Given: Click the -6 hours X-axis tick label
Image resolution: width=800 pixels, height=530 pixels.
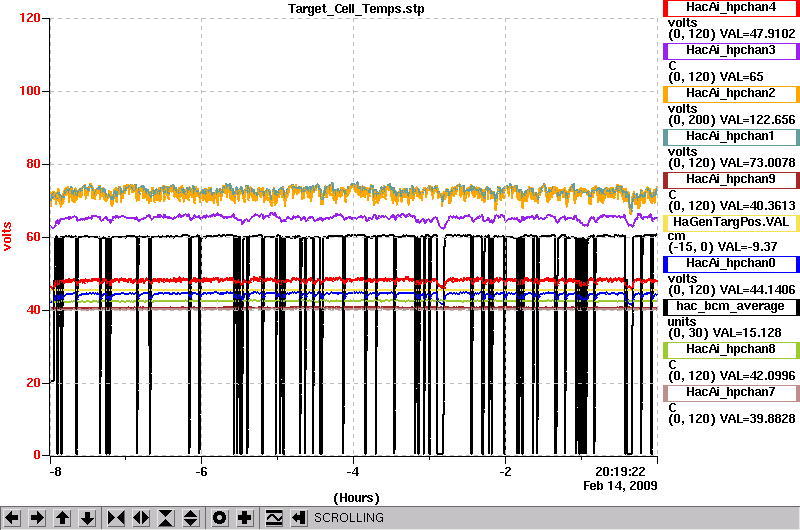Looking at the screenshot, I should point(202,472).
